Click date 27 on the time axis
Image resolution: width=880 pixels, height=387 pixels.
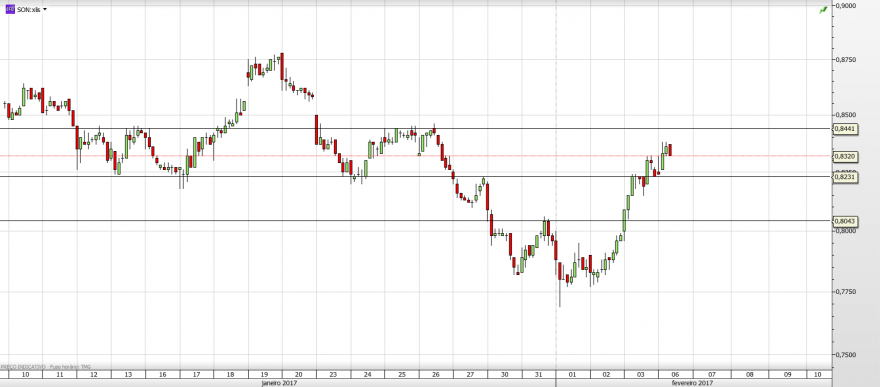click(x=470, y=374)
